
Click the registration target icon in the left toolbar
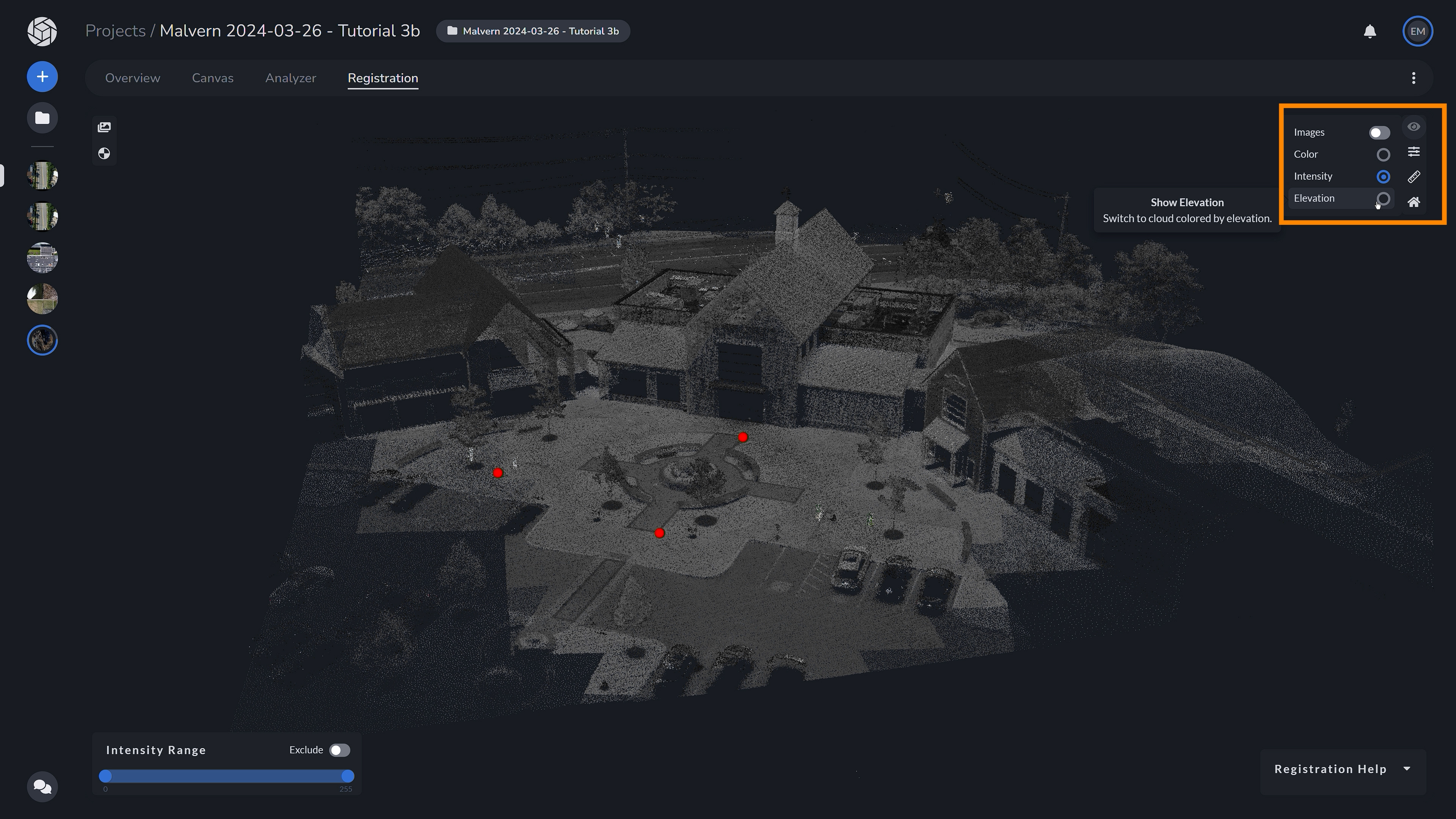coord(104,153)
